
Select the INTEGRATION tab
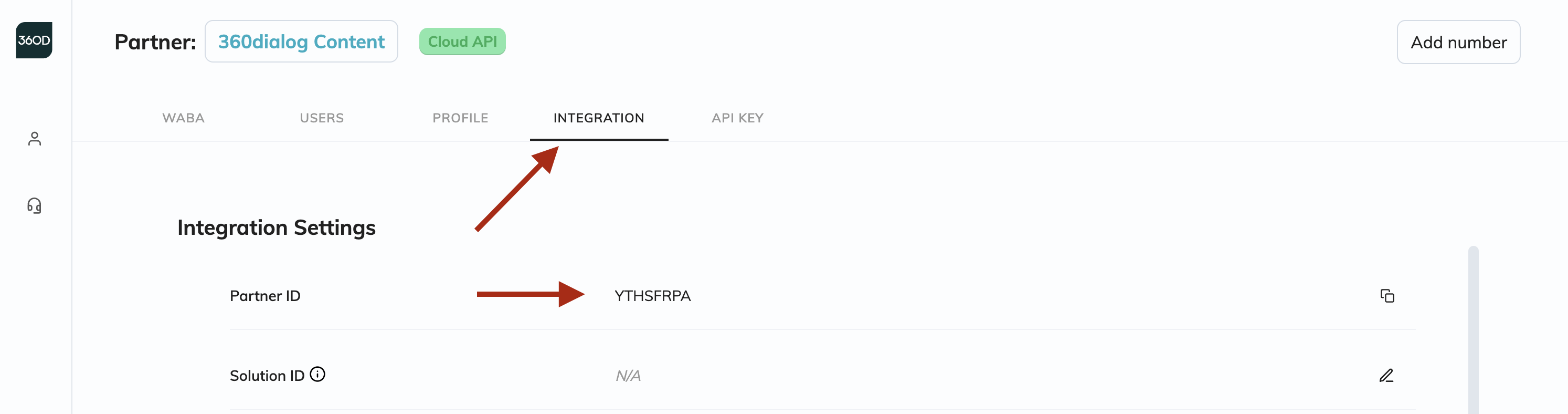[x=598, y=118]
